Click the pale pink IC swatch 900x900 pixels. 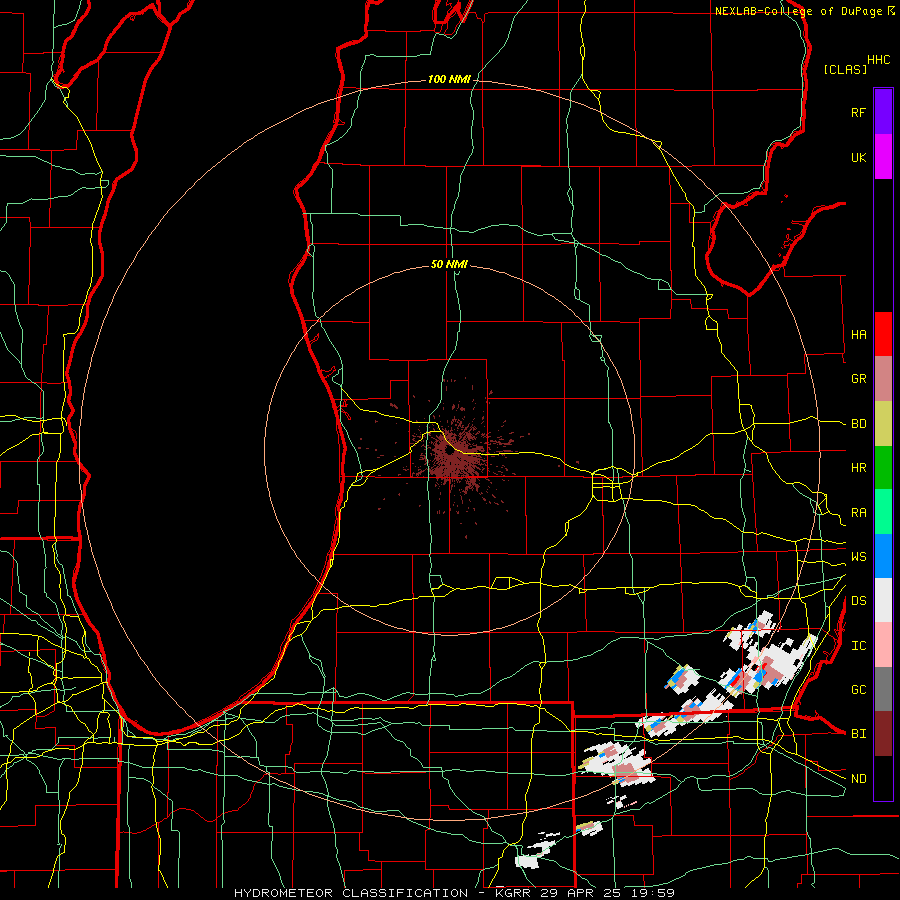pos(883,645)
